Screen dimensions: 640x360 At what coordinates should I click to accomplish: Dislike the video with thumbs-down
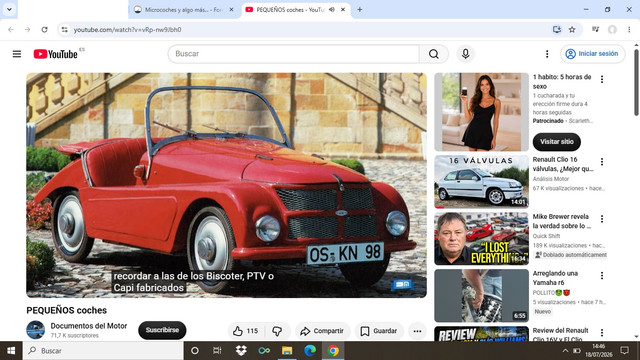point(277,331)
